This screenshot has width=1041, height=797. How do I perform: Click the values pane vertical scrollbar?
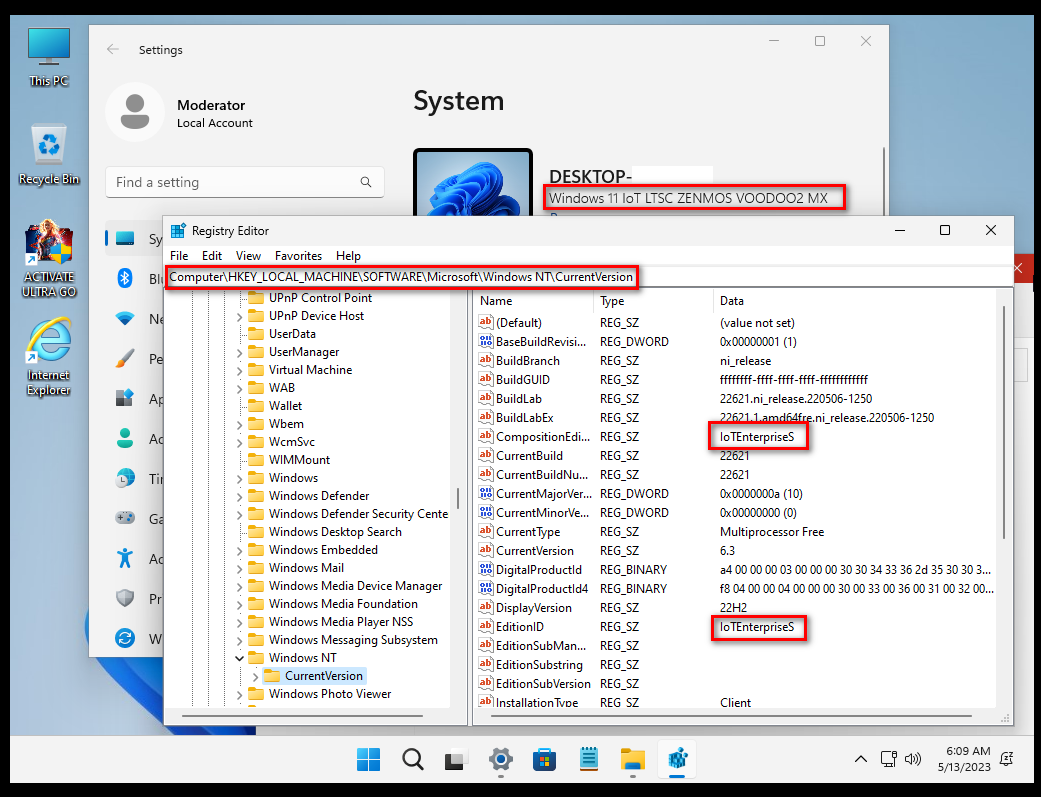point(1004,422)
